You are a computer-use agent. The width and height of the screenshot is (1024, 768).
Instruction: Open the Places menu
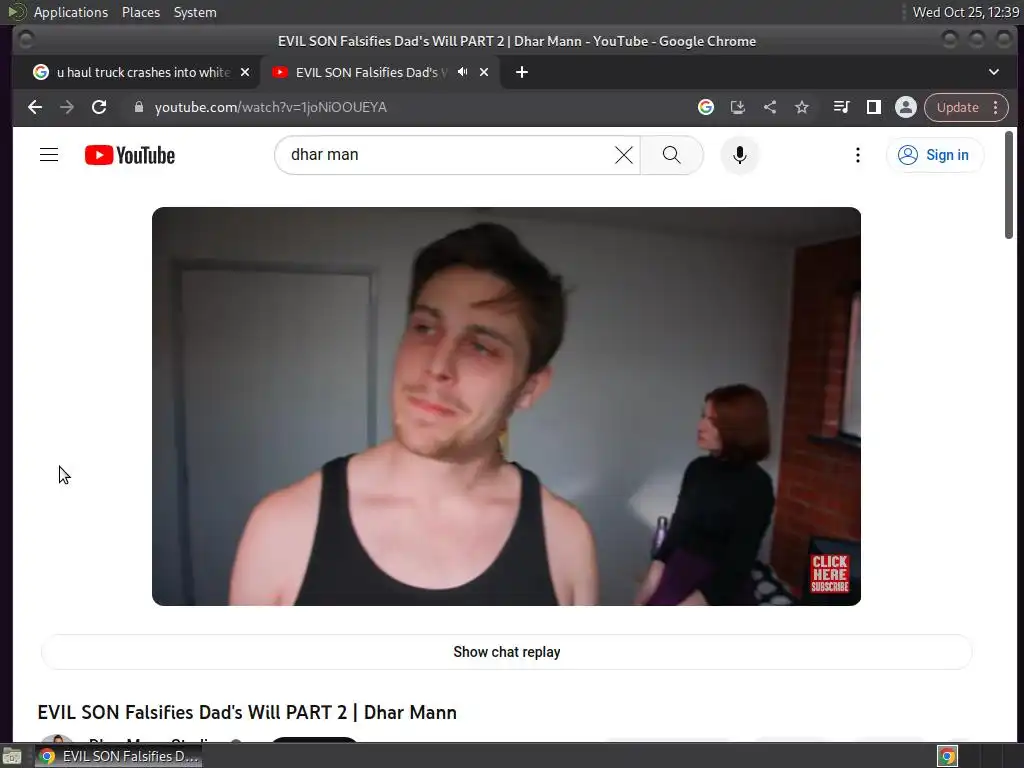[x=141, y=12]
